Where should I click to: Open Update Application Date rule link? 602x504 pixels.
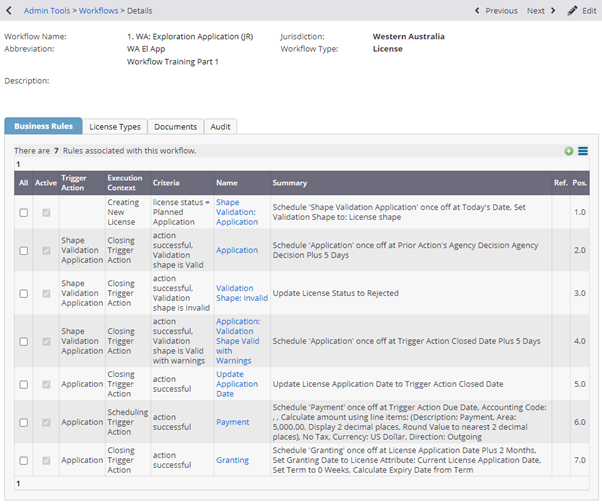click(x=237, y=384)
